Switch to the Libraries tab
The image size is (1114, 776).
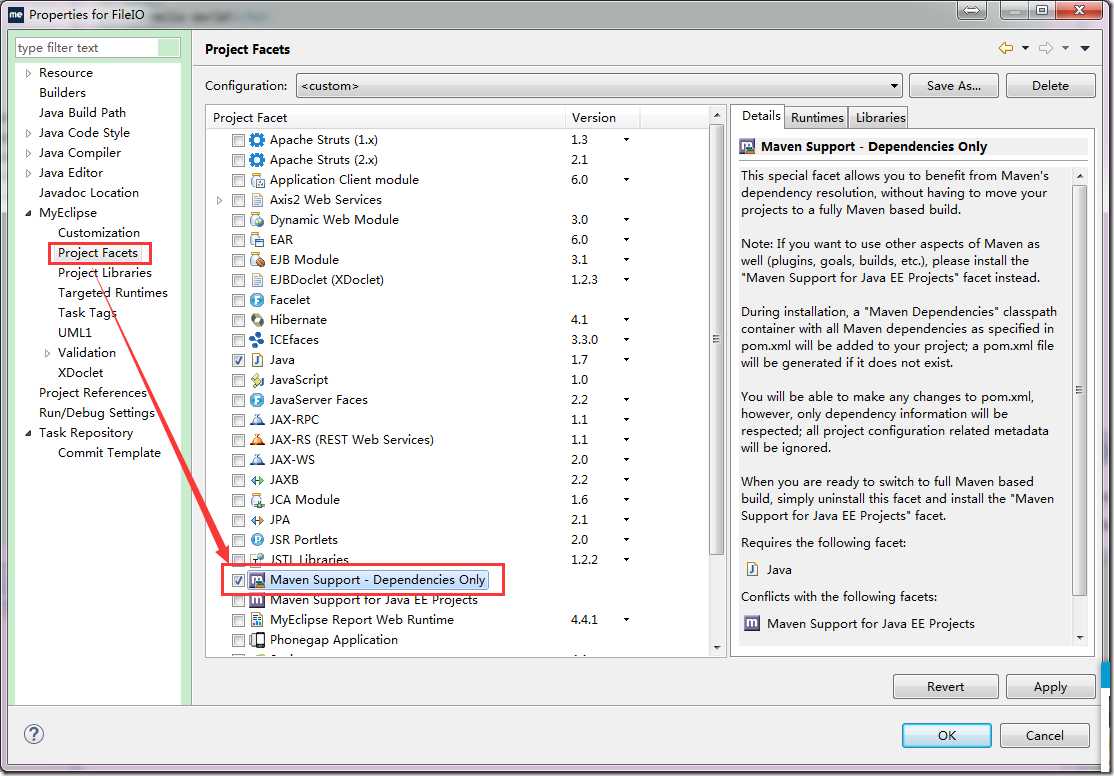(880, 117)
